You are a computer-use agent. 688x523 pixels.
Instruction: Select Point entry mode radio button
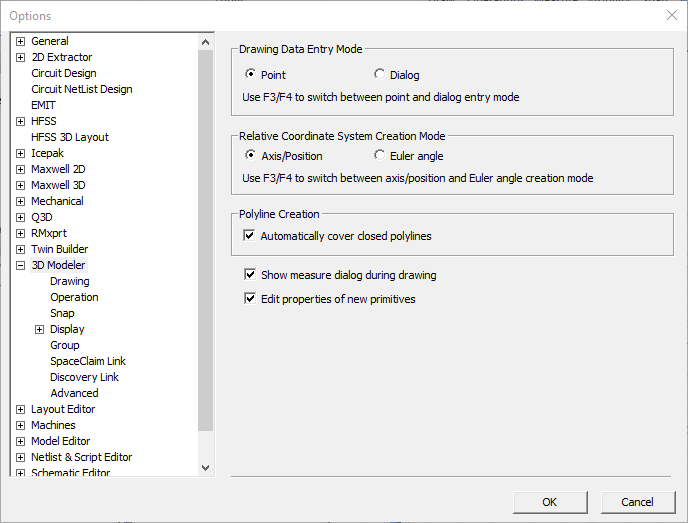coord(251,74)
